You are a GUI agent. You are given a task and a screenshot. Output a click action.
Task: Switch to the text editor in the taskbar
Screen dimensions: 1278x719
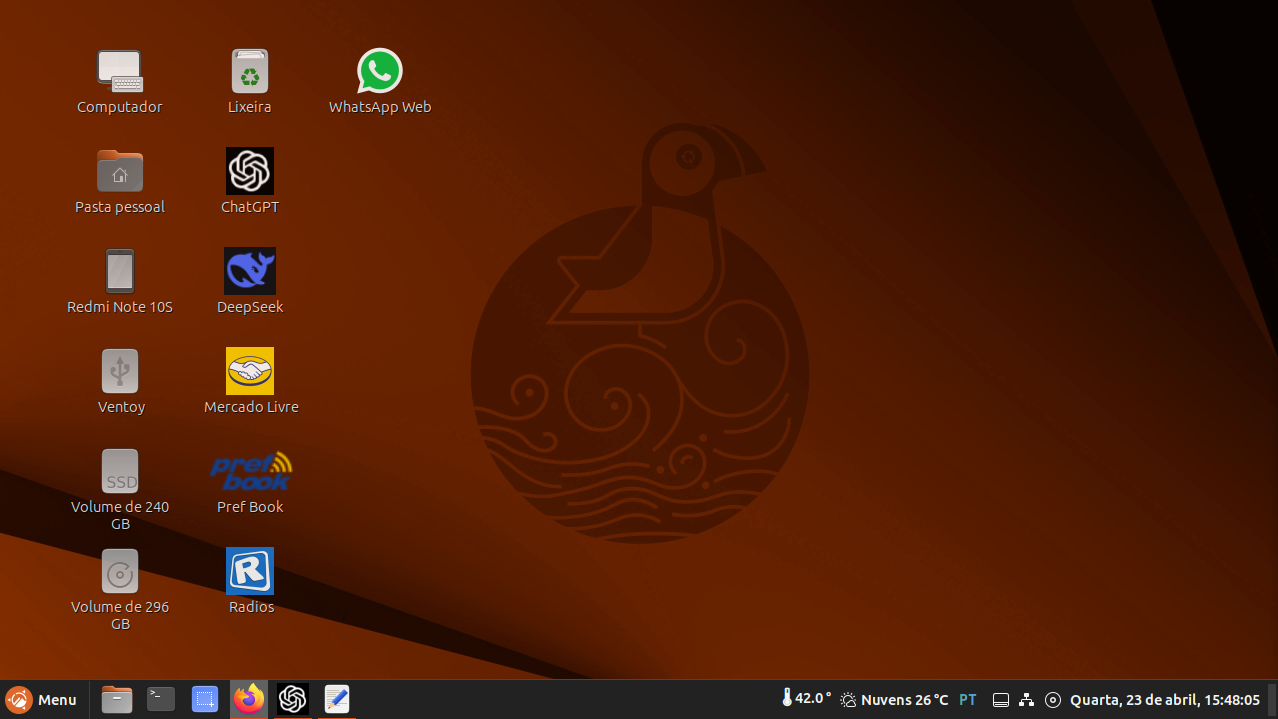point(337,700)
